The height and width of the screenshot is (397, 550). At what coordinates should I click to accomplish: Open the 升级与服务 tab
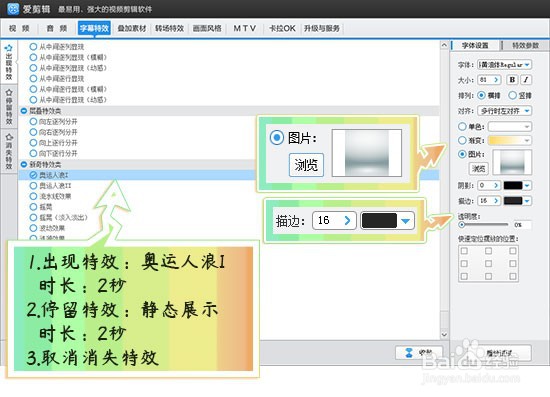click(x=322, y=28)
